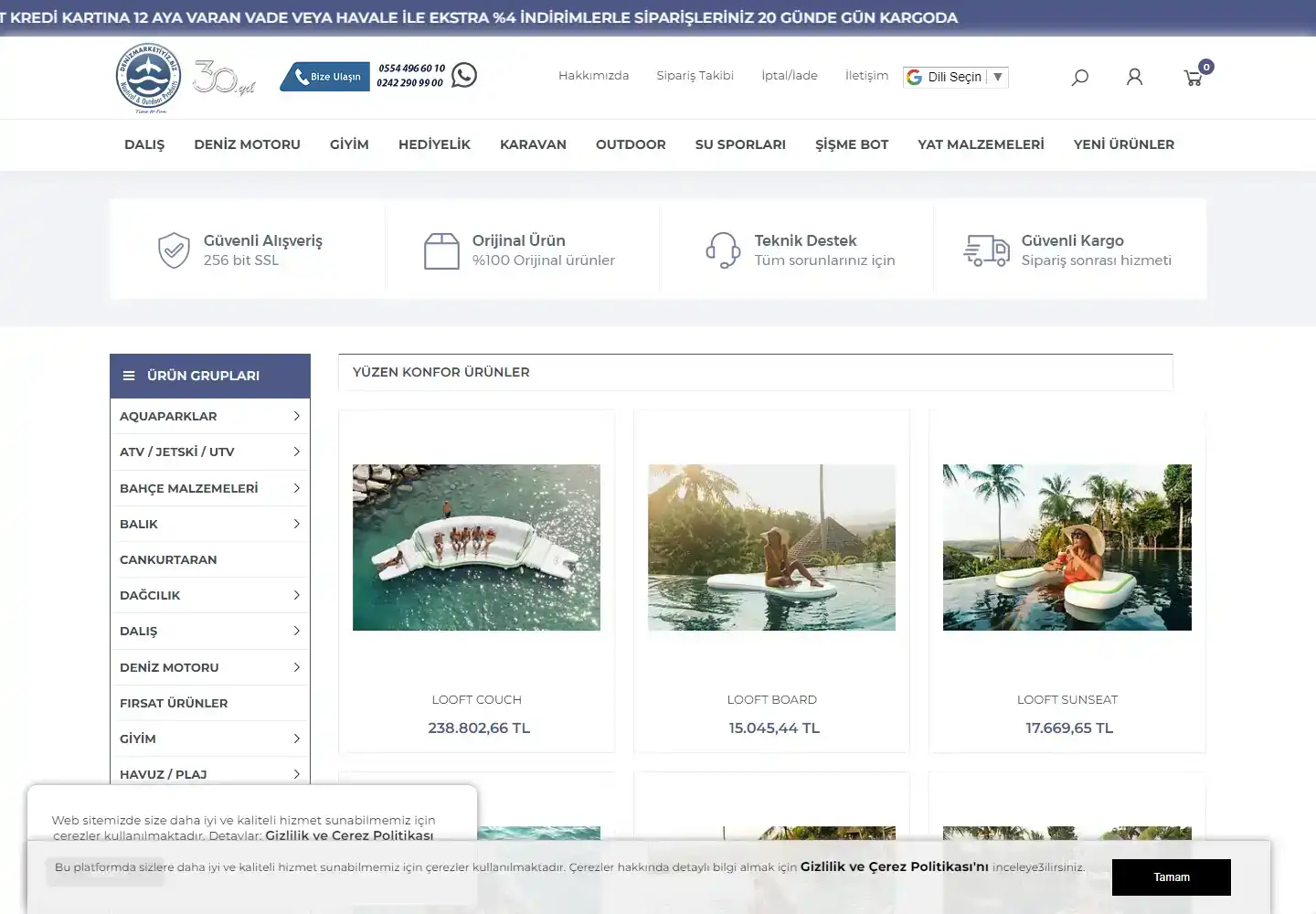Open the user account icon
1316x914 pixels.
click(x=1134, y=78)
